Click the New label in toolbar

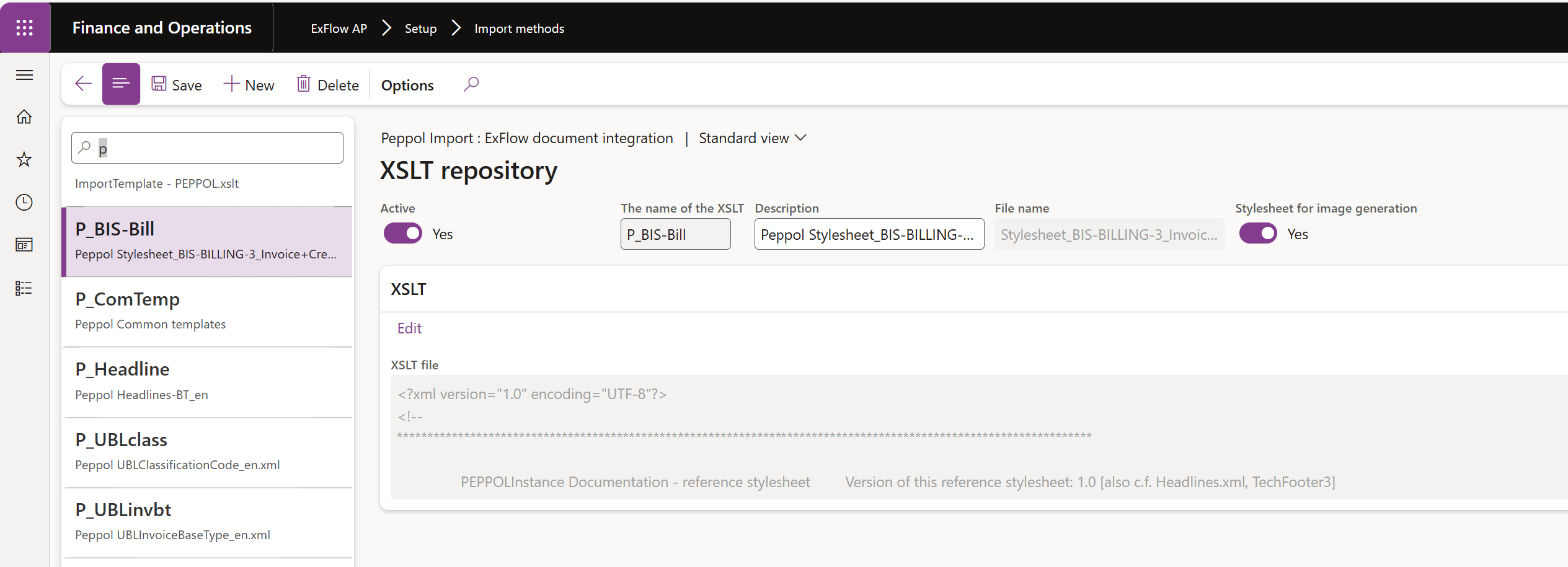pyautogui.click(x=260, y=86)
